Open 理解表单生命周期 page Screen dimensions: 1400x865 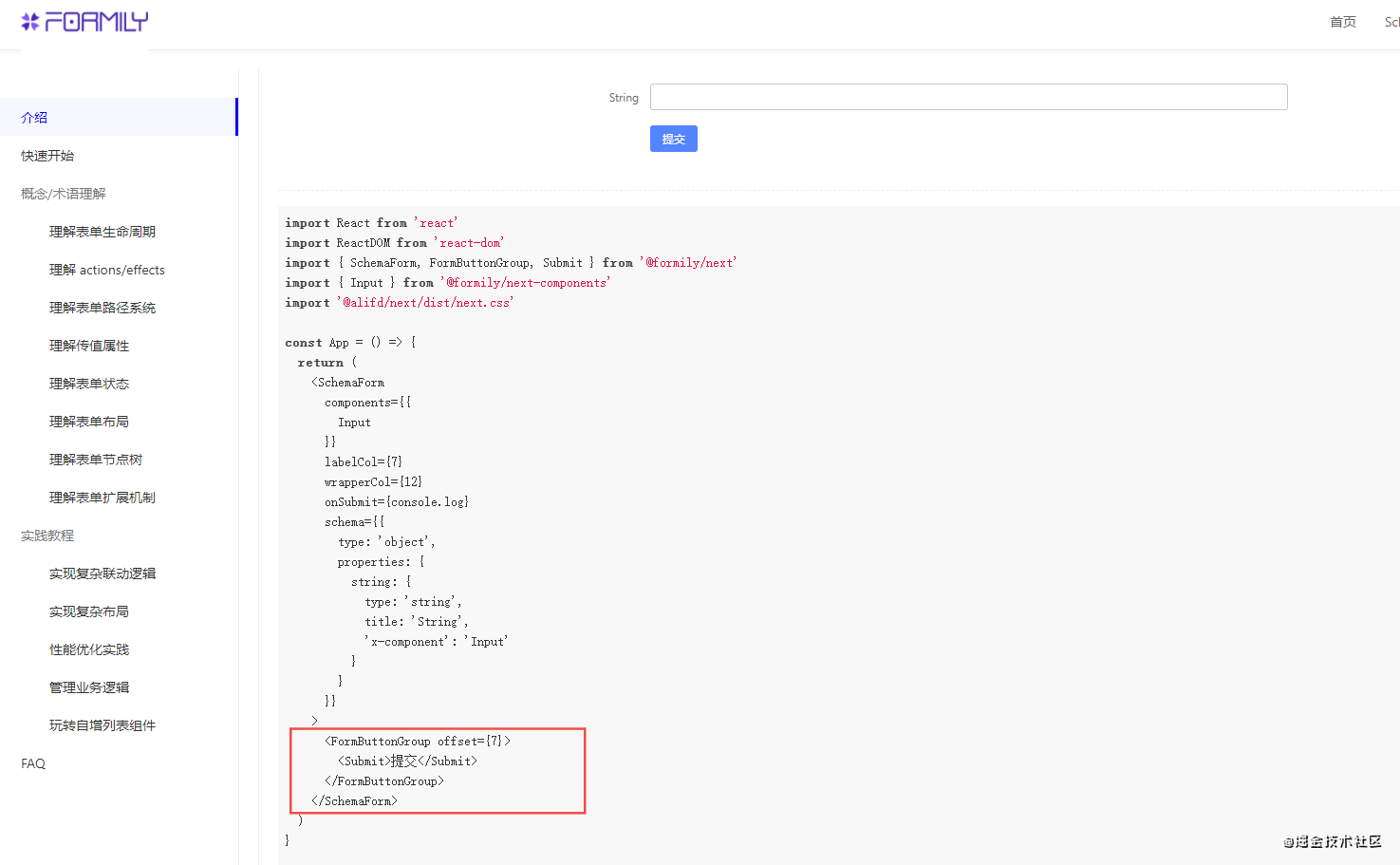tap(103, 232)
